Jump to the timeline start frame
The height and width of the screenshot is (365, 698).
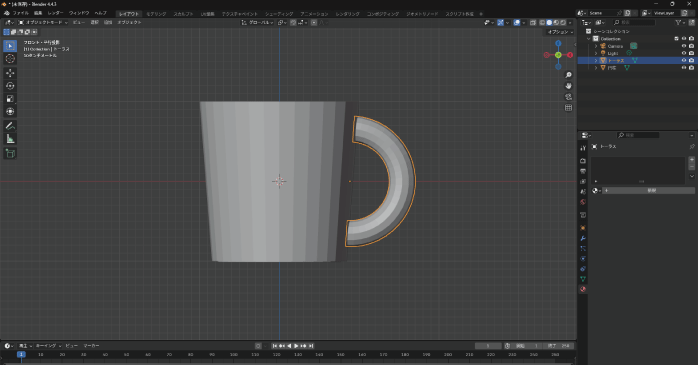275,346
